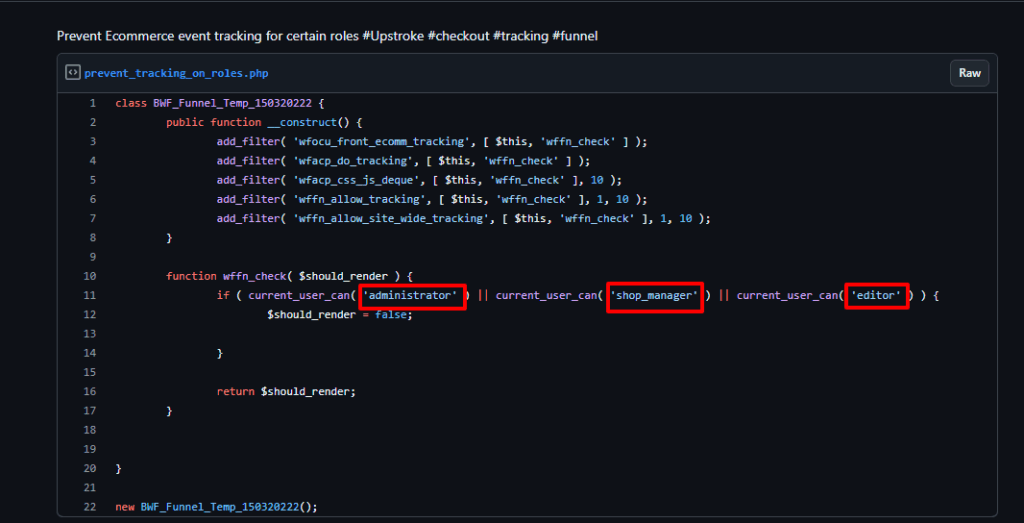1024x523 pixels.
Task: Click '$should_render = false;' on line 12
Action: 340,315
